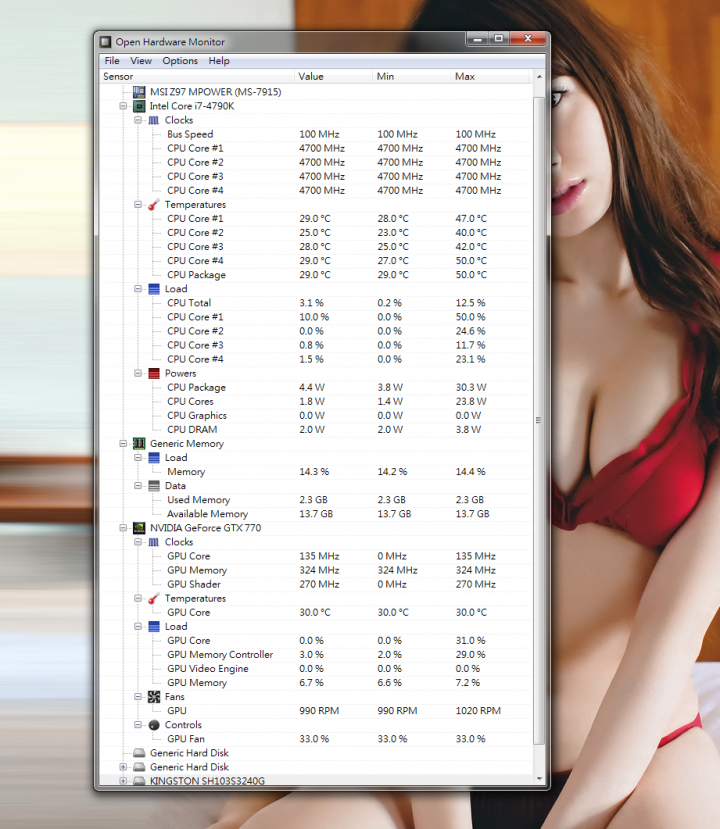
Task: Click the KINGSTON SH103S3240G drive icon
Action: click(x=139, y=781)
